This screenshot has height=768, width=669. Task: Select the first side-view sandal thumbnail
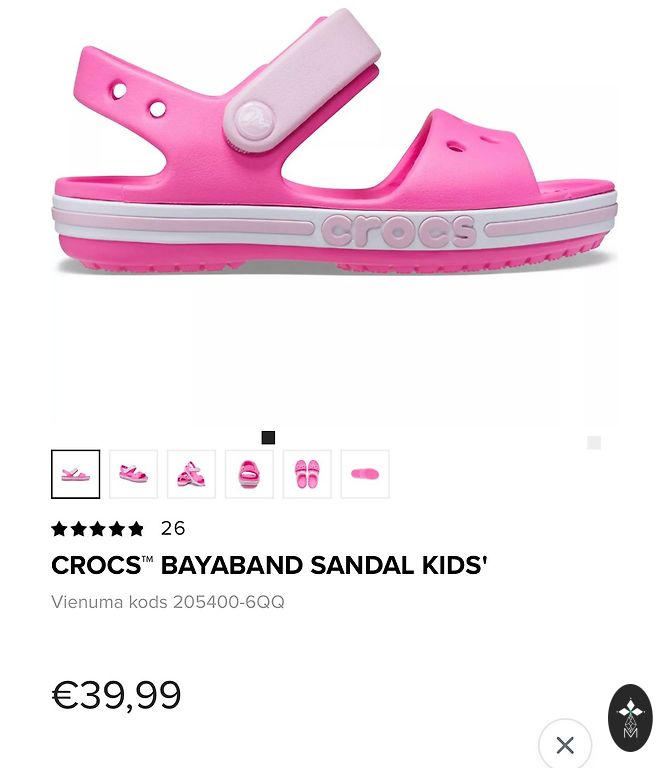pos(75,474)
